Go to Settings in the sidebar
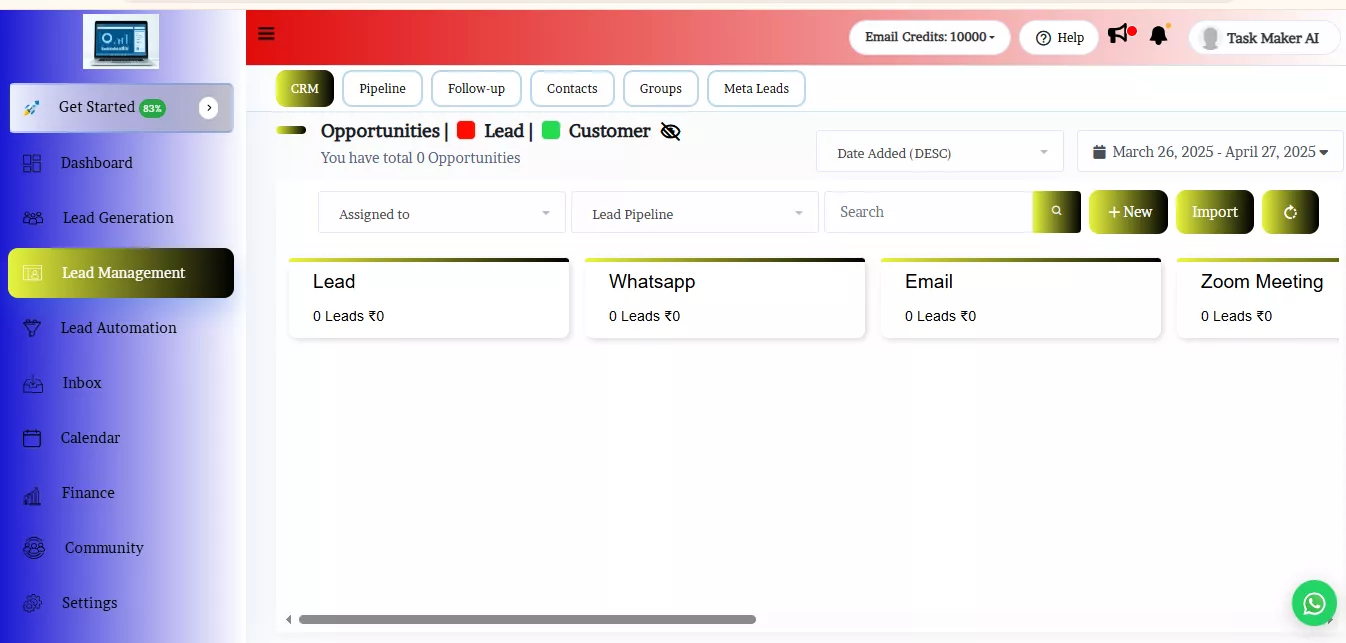 click(89, 603)
